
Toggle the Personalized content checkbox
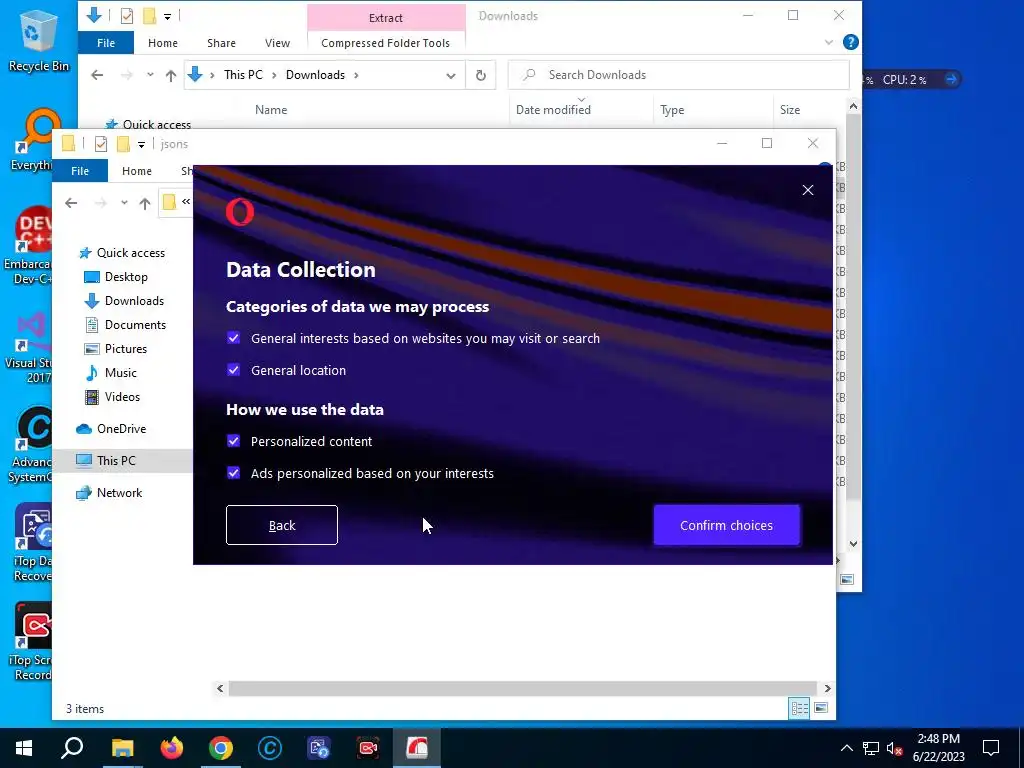click(x=233, y=441)
